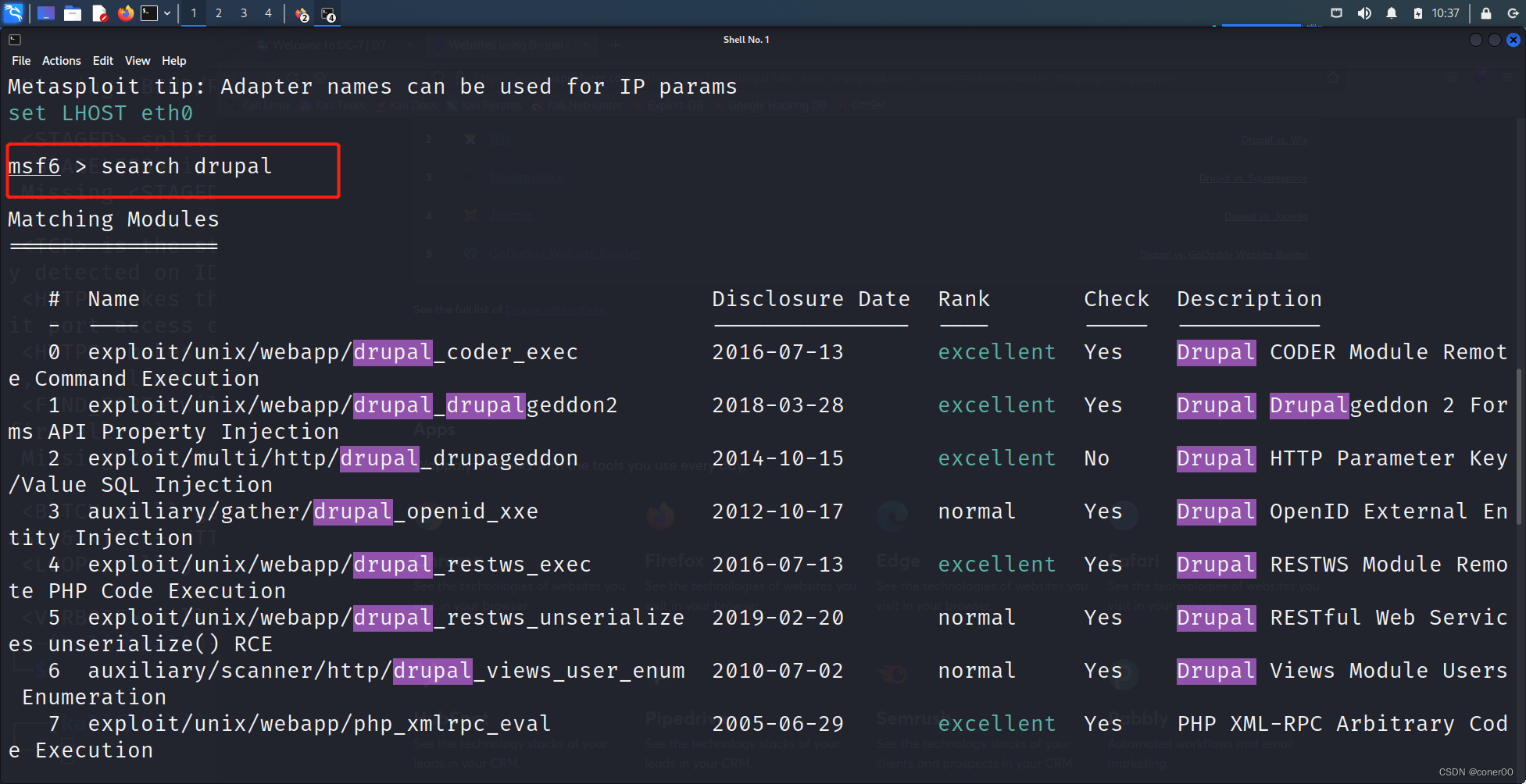The height and width of the screenshot is (784, 1526).
Task: Open the Help menu
Action: (174, 61)
